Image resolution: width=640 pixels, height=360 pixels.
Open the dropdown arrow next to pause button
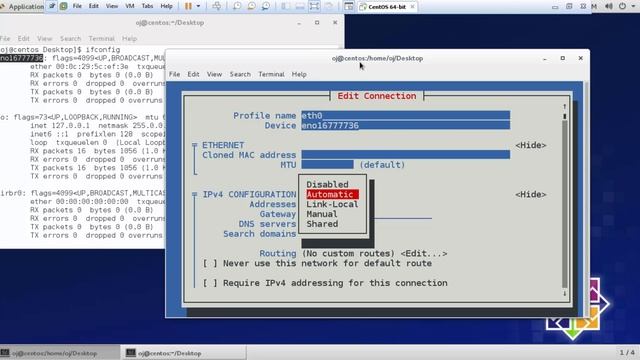(198, 6)
